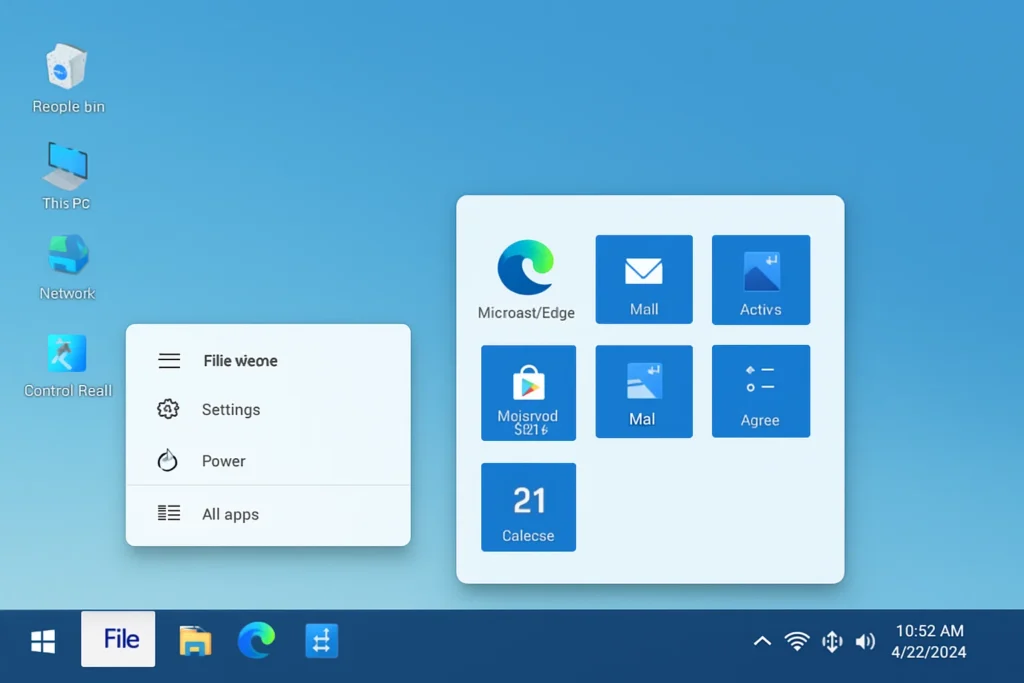The width and height of the screenshot is (1024, 683).
Task: Click the File button on taskbar
Action: [118, 639]
